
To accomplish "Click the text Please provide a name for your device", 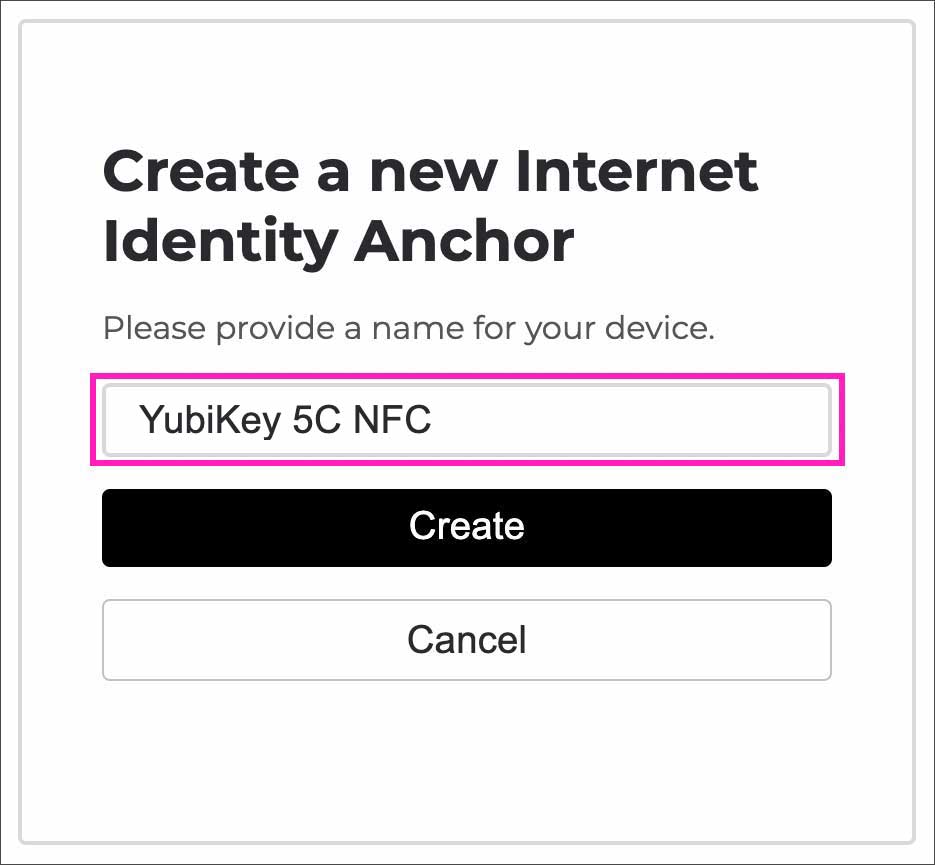I will click(x=408, y=328).
